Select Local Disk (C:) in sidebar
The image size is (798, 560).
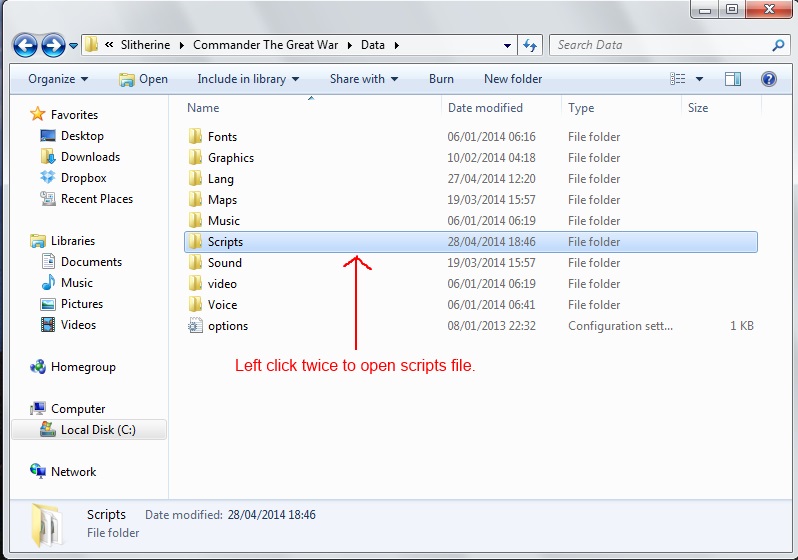[x=89, y=430]
